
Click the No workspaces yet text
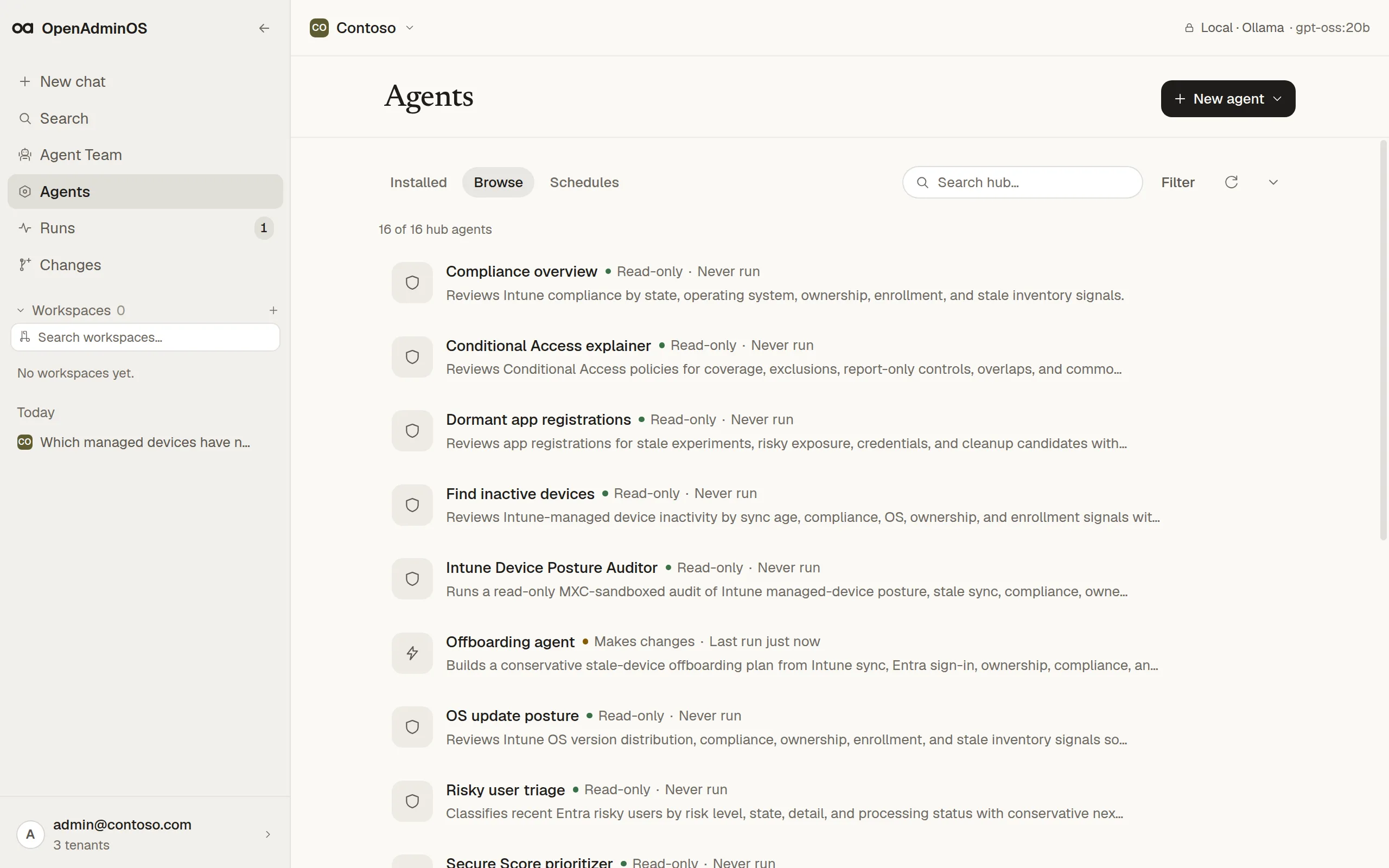76,373
